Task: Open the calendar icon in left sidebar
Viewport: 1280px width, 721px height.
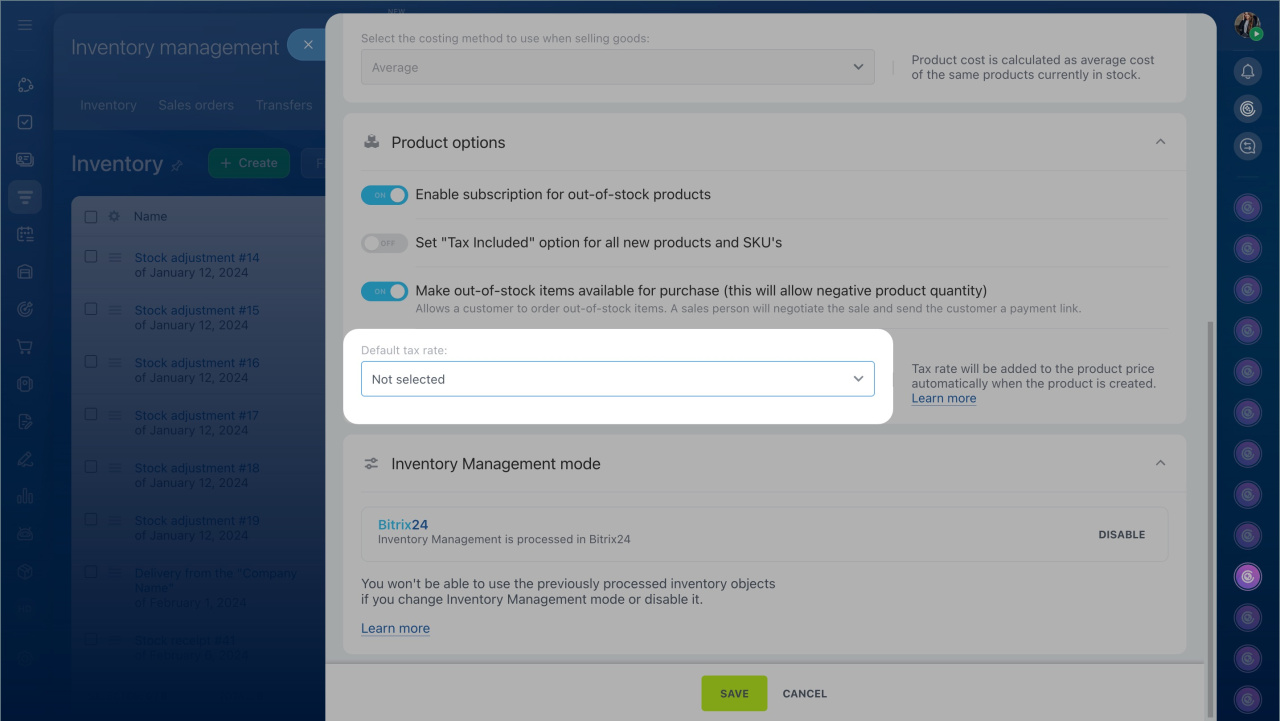Action: tap(25, 234)
